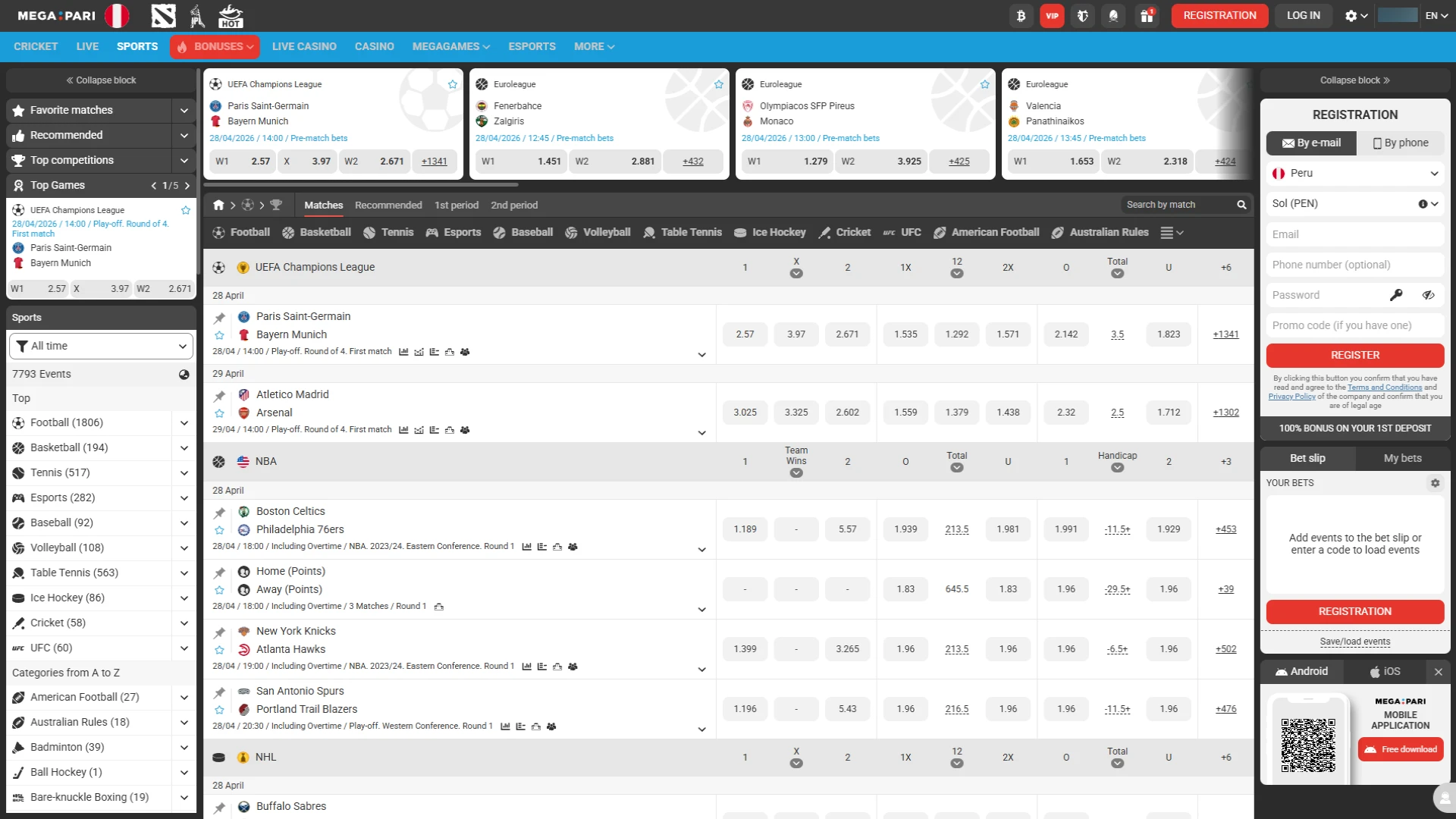This screenshot has width=1456, height=819.
Task: Open the notifications bell icon
Action: [1113, 16]
